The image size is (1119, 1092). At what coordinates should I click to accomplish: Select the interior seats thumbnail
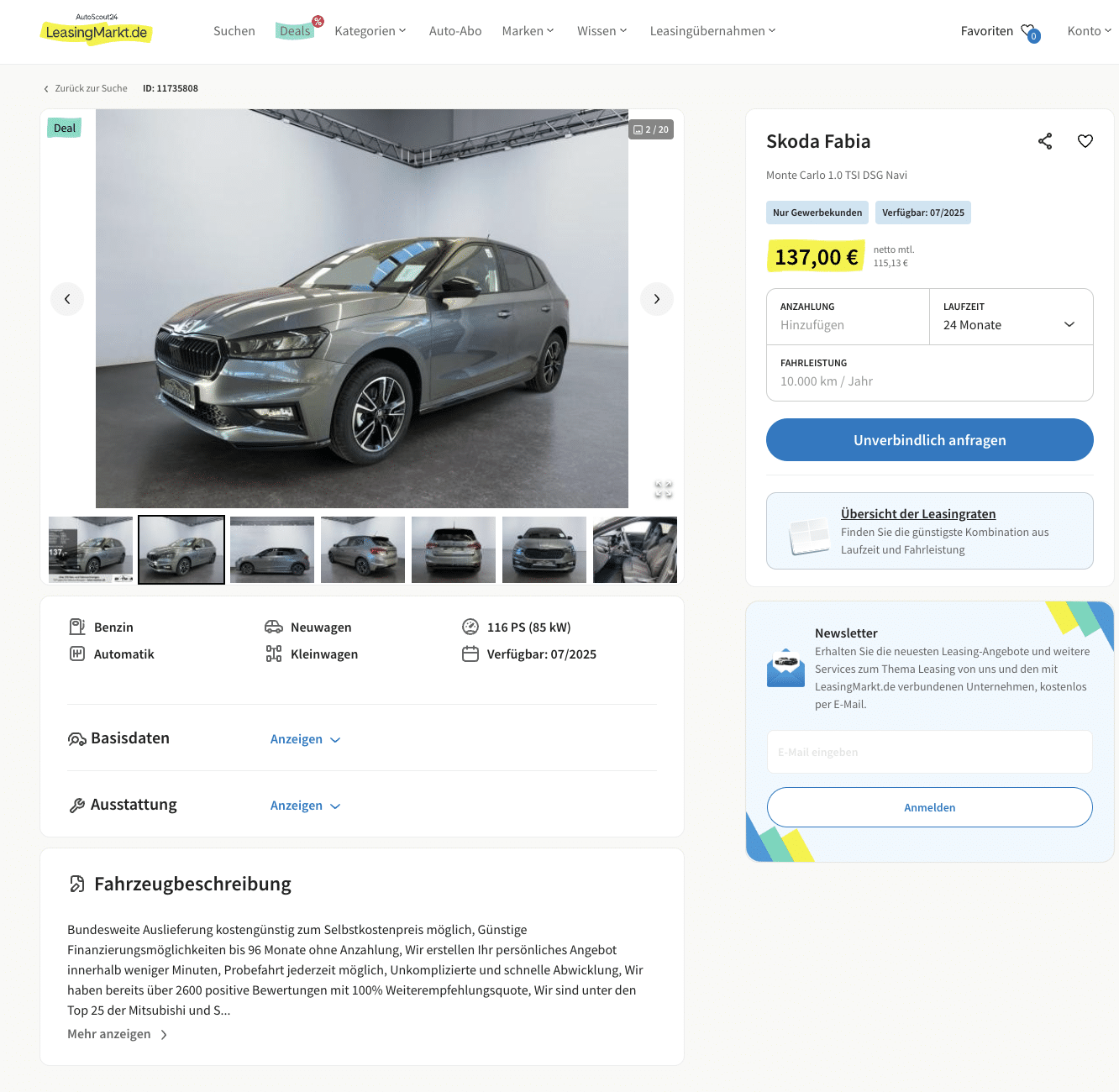pyautogui.click(x=635, y=549)
